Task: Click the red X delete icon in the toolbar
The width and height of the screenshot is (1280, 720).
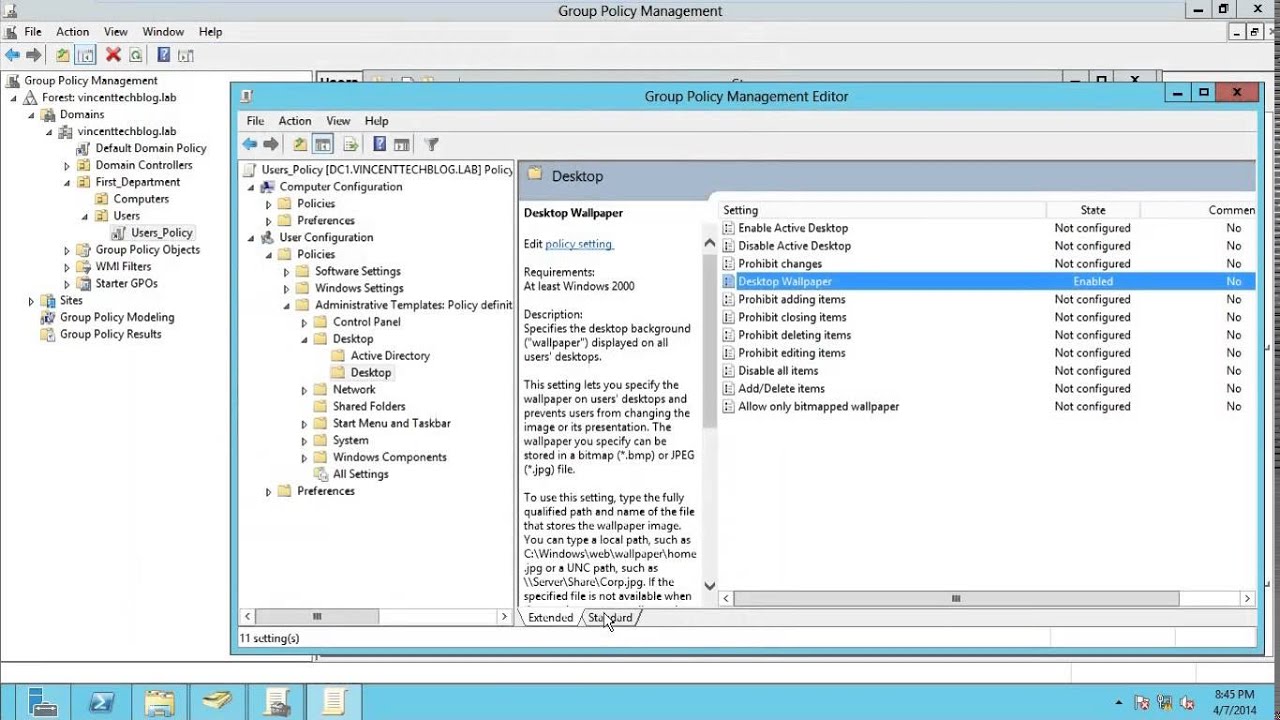Action: pos(113,56)
